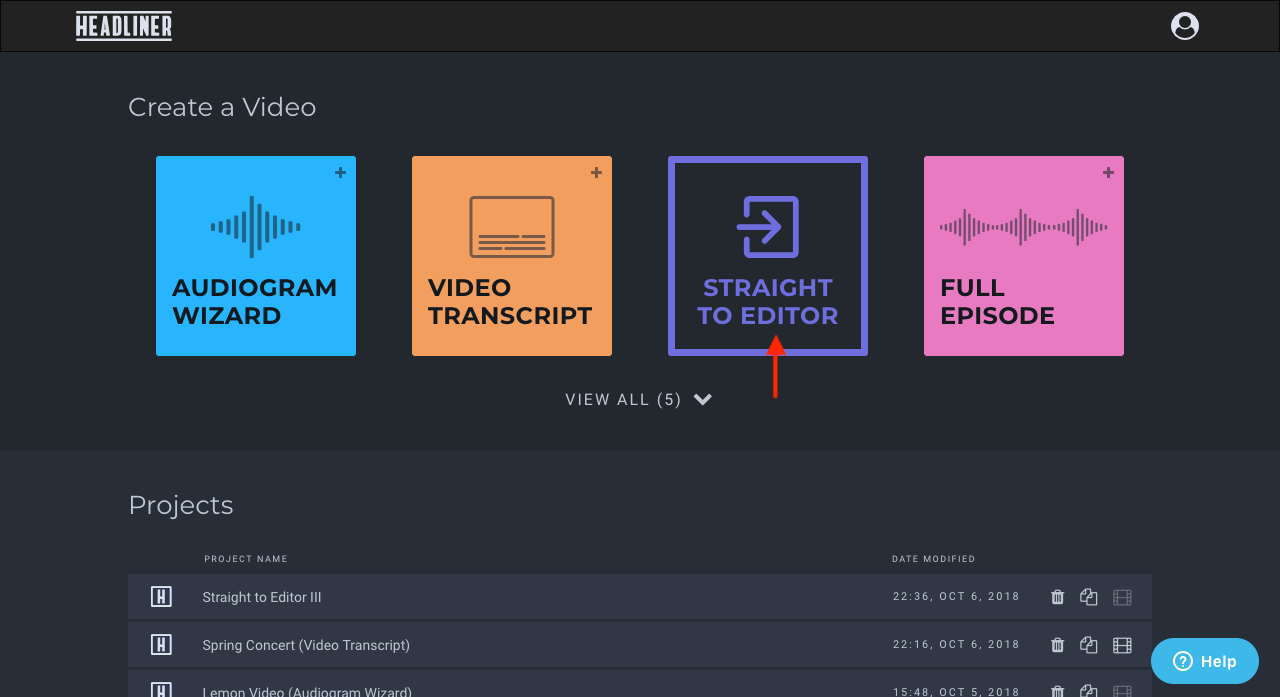The width and height of the screenshot is (1280, 697).
Task: Open the Straight to Editor III project
Action: tap(262, 596)
